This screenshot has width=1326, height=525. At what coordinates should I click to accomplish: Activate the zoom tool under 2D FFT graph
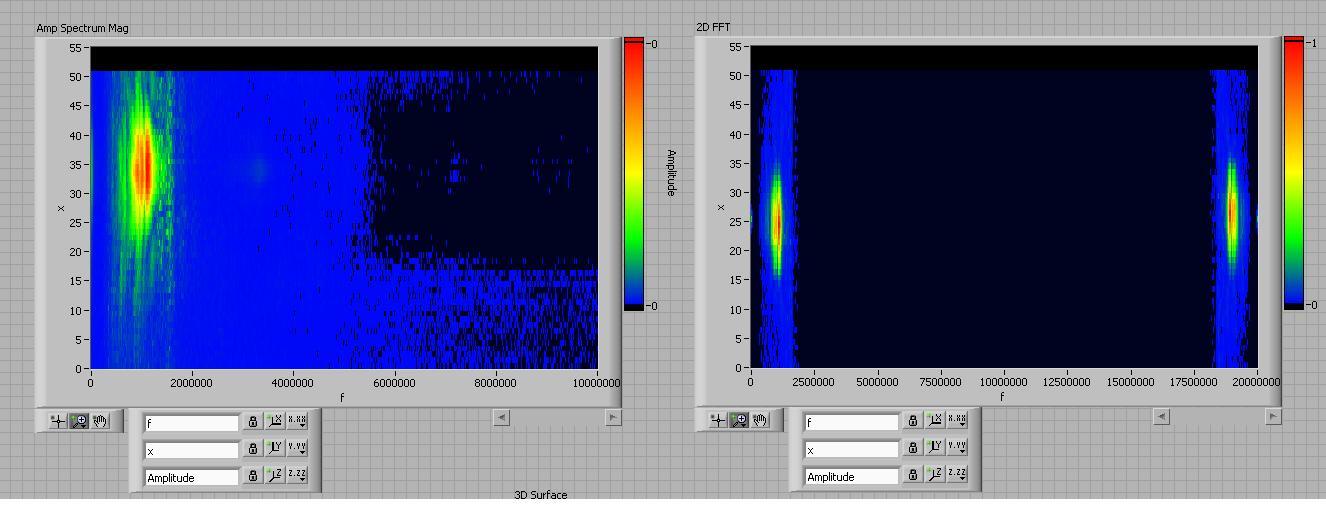pos(739,420)
